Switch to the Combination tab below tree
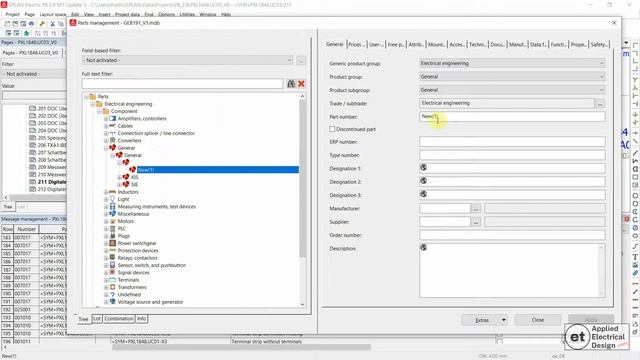Viewport: 640px width, 360px height. pos(118,318)
